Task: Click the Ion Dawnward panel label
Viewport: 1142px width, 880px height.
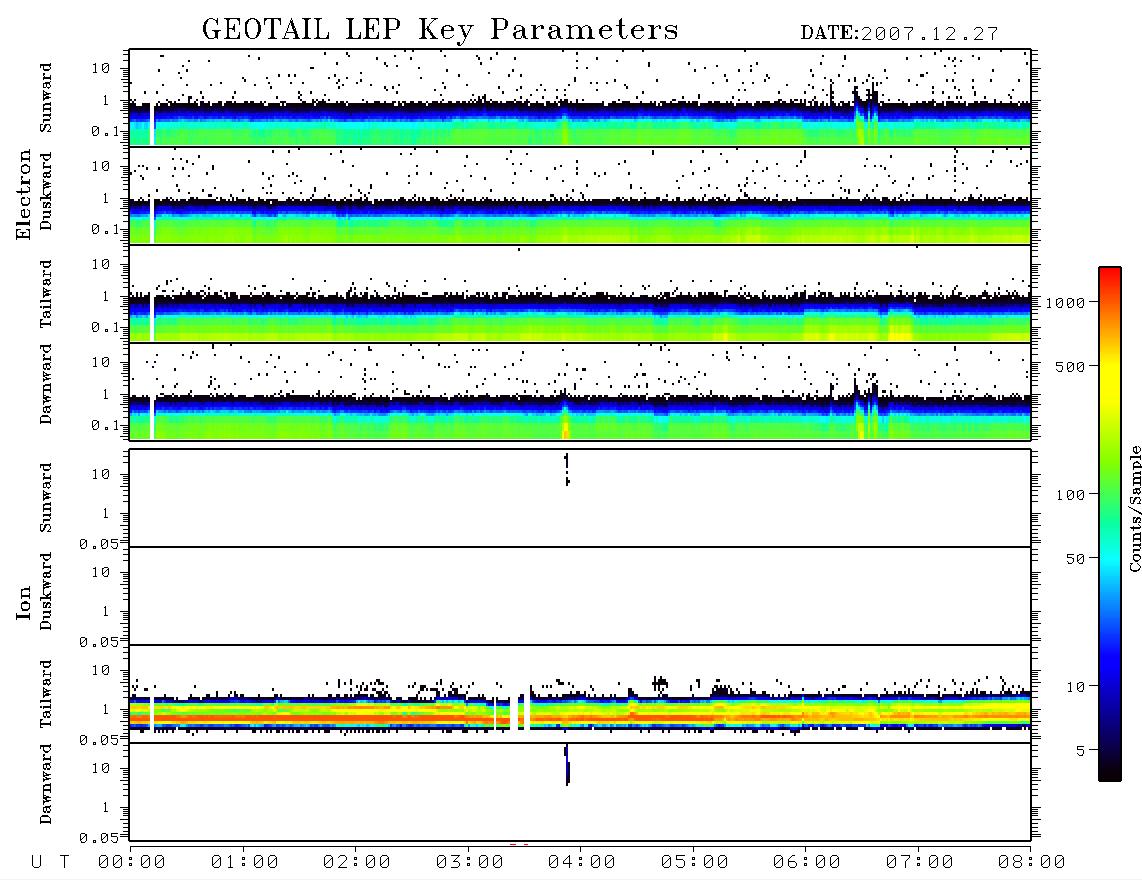Action: (46, 784)
